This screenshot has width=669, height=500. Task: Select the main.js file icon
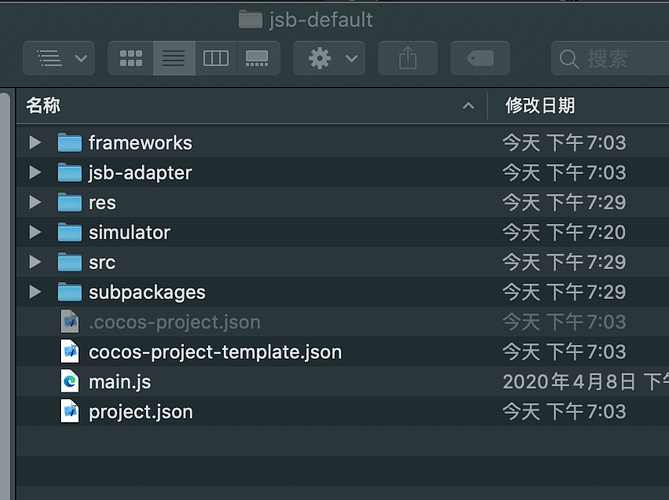[x=70, y=381]
